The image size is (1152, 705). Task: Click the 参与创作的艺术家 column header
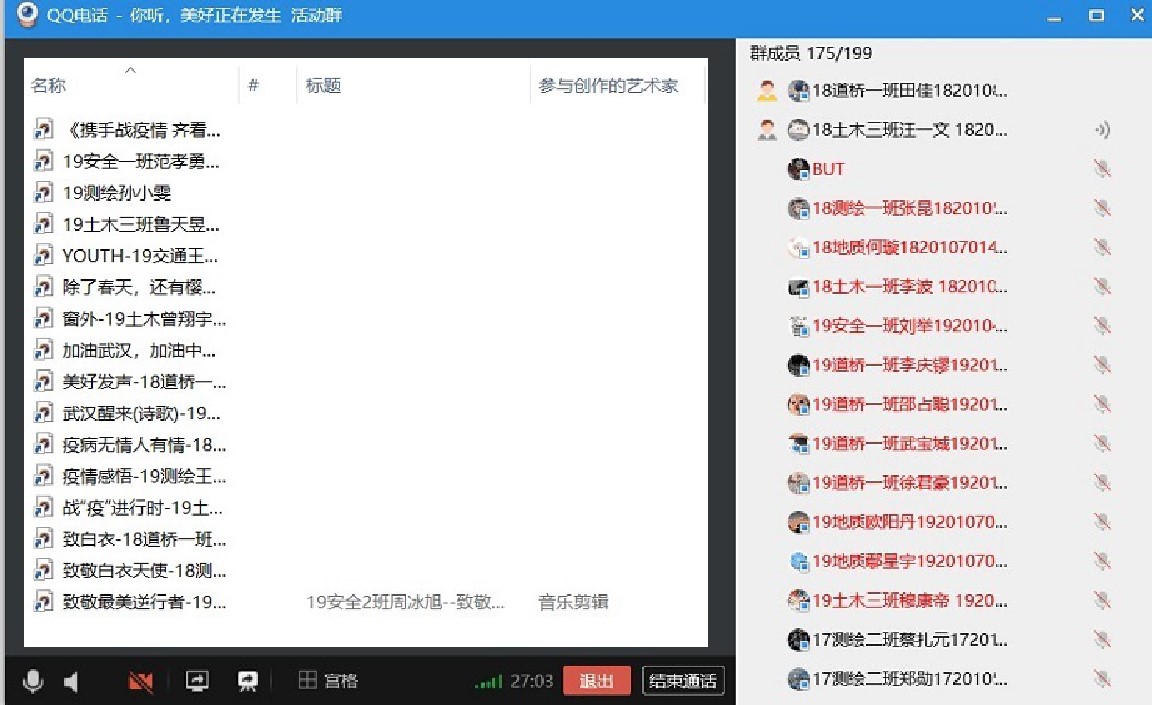608,86
